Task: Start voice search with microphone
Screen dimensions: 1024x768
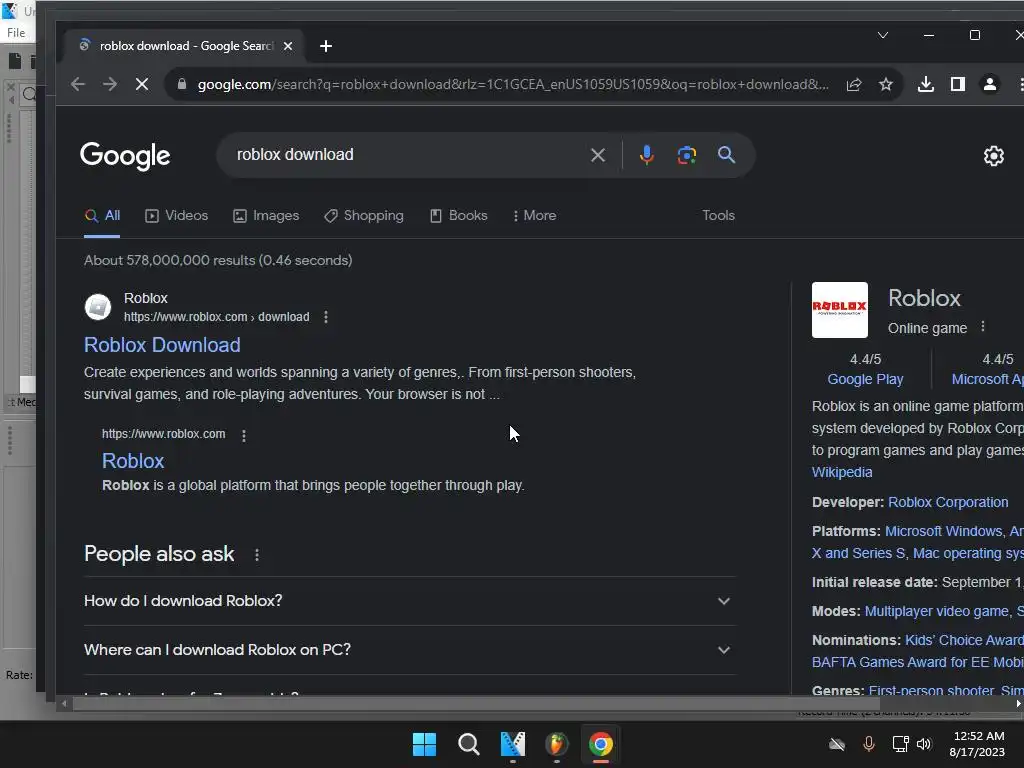Action: 647,155
